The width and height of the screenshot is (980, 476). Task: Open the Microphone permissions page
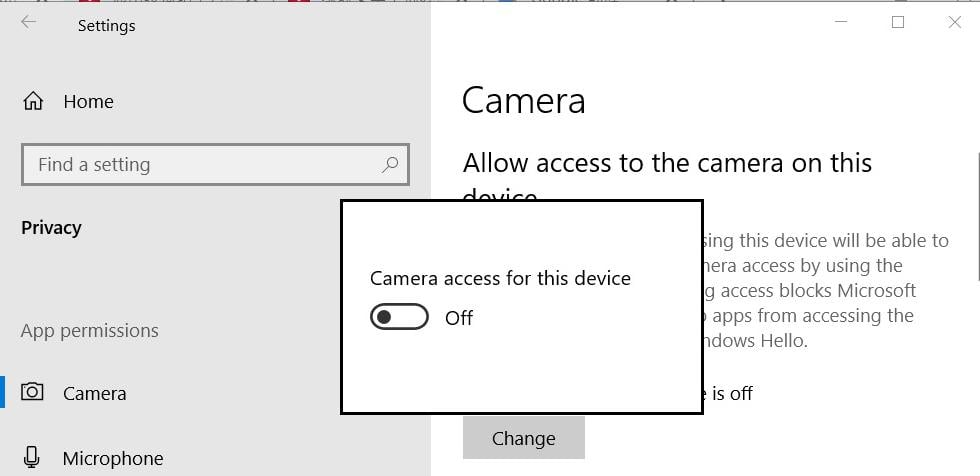tap(113, 459)
